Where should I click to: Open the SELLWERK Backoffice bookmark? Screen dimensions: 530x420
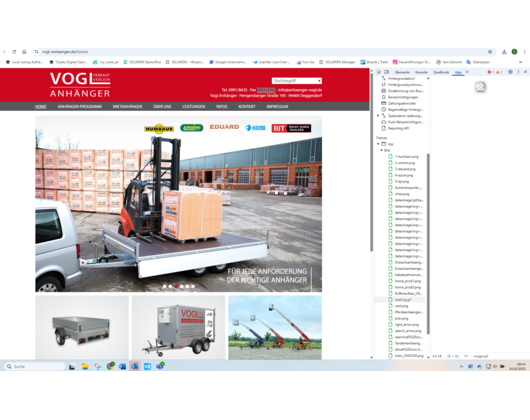tap(142, 62)
